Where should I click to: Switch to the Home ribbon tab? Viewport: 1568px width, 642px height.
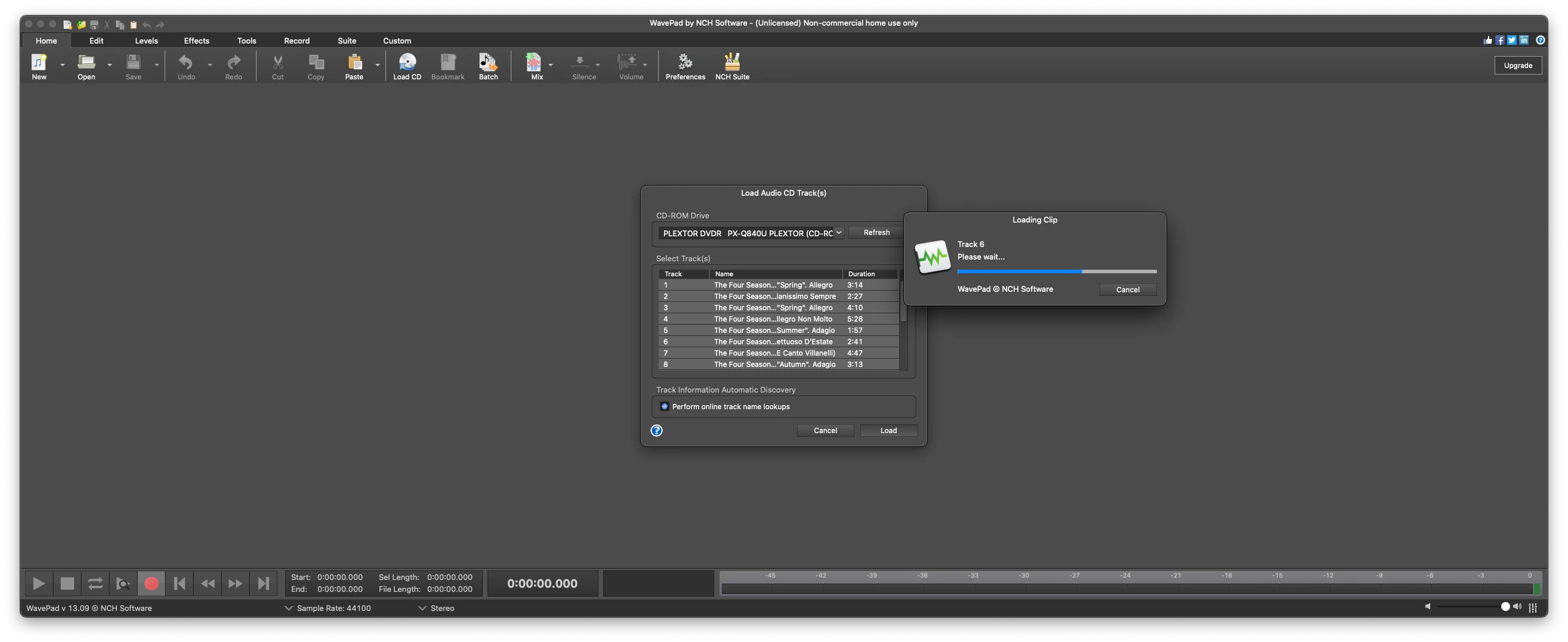point(47,41)
